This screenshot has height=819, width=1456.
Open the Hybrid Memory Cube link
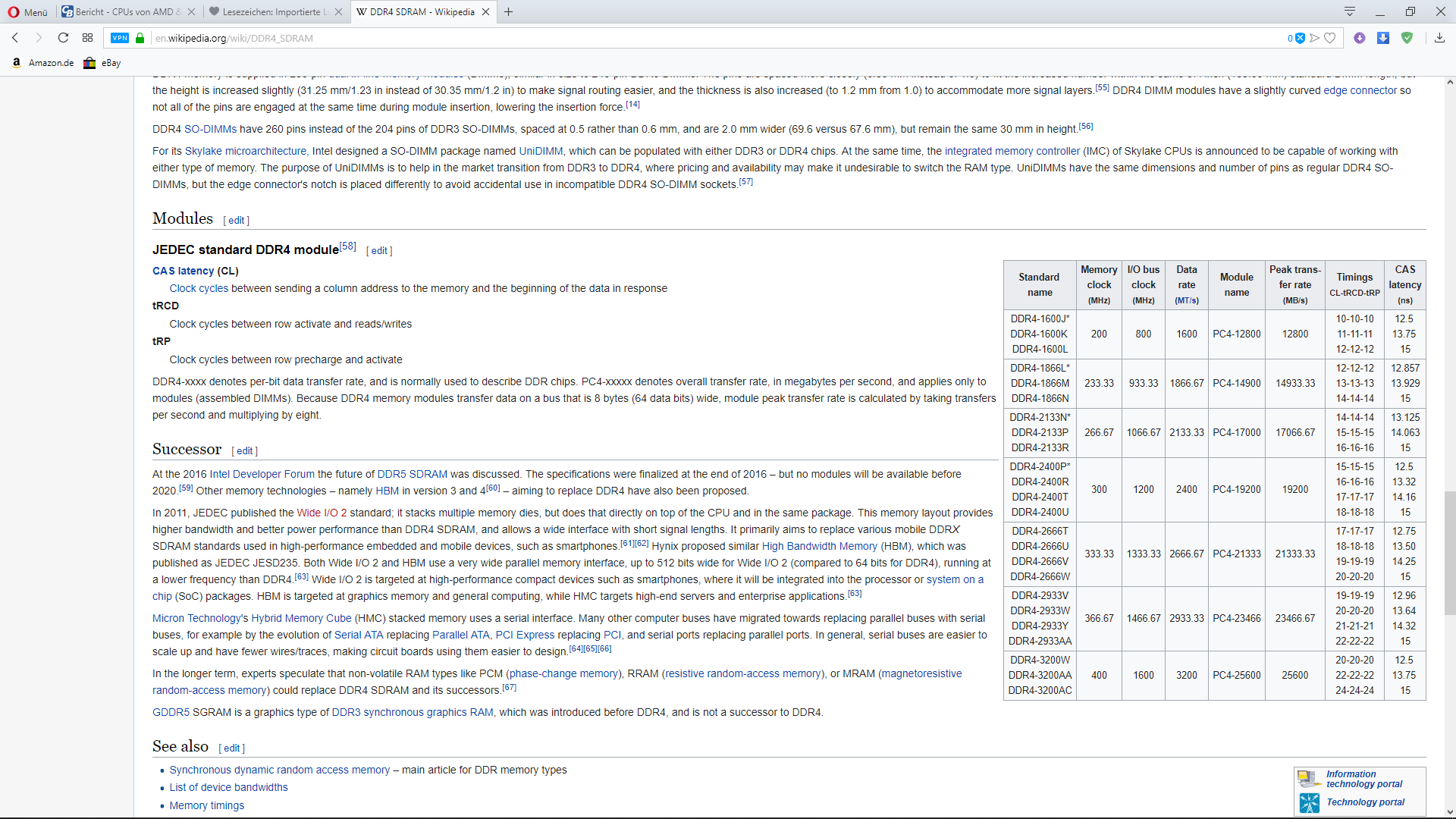click(x=301, y=618)
